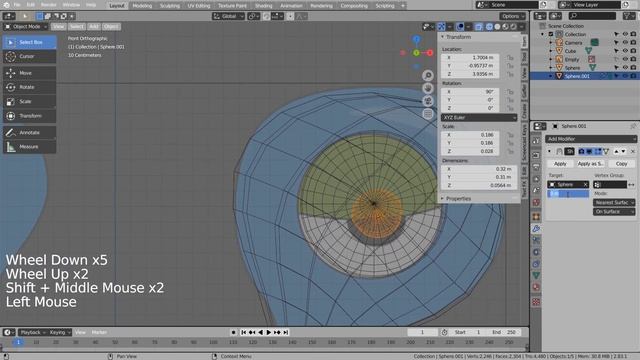Viewport: 640px width, 360px height.
Task: Toggle render visibility of Collection
Action: coord(633,34)
